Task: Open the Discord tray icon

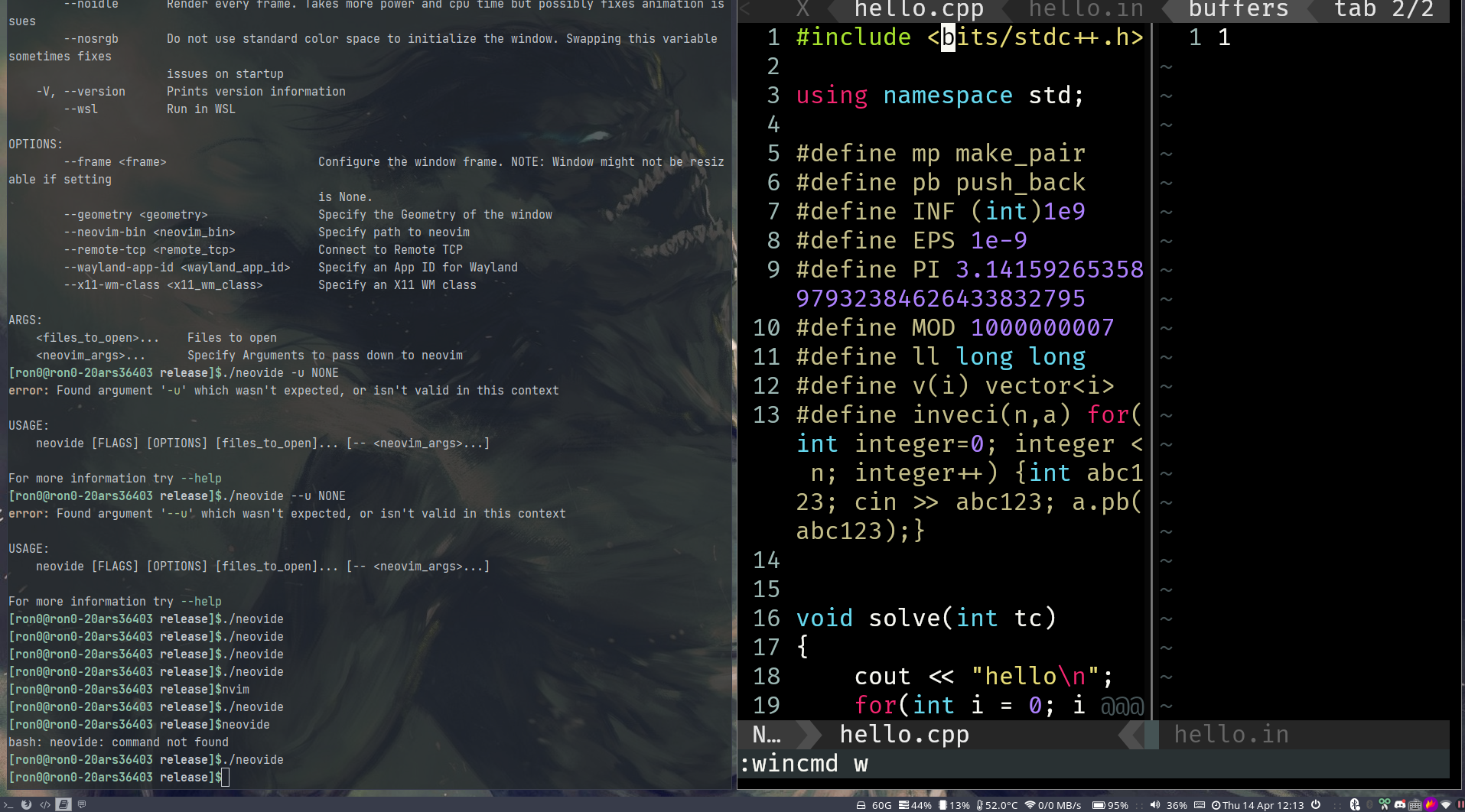Action: [x=1400, y=804]
